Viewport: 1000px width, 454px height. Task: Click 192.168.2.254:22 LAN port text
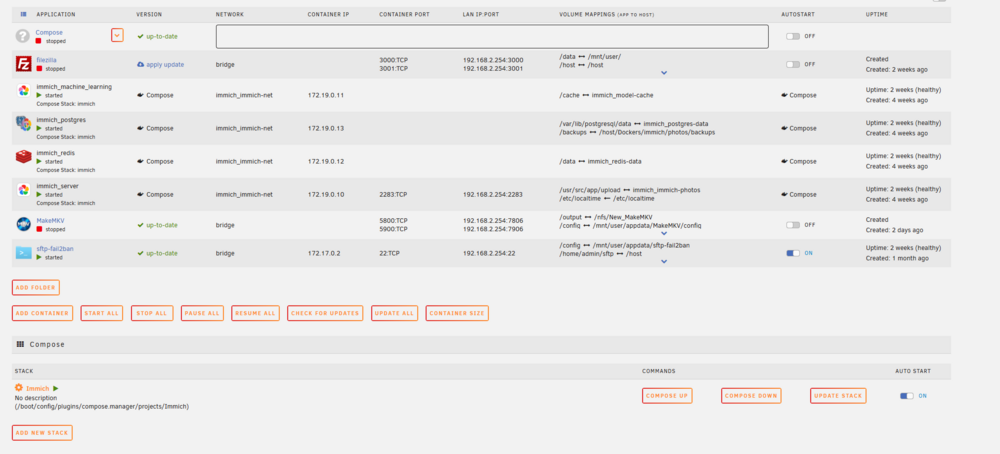point(489,253)
